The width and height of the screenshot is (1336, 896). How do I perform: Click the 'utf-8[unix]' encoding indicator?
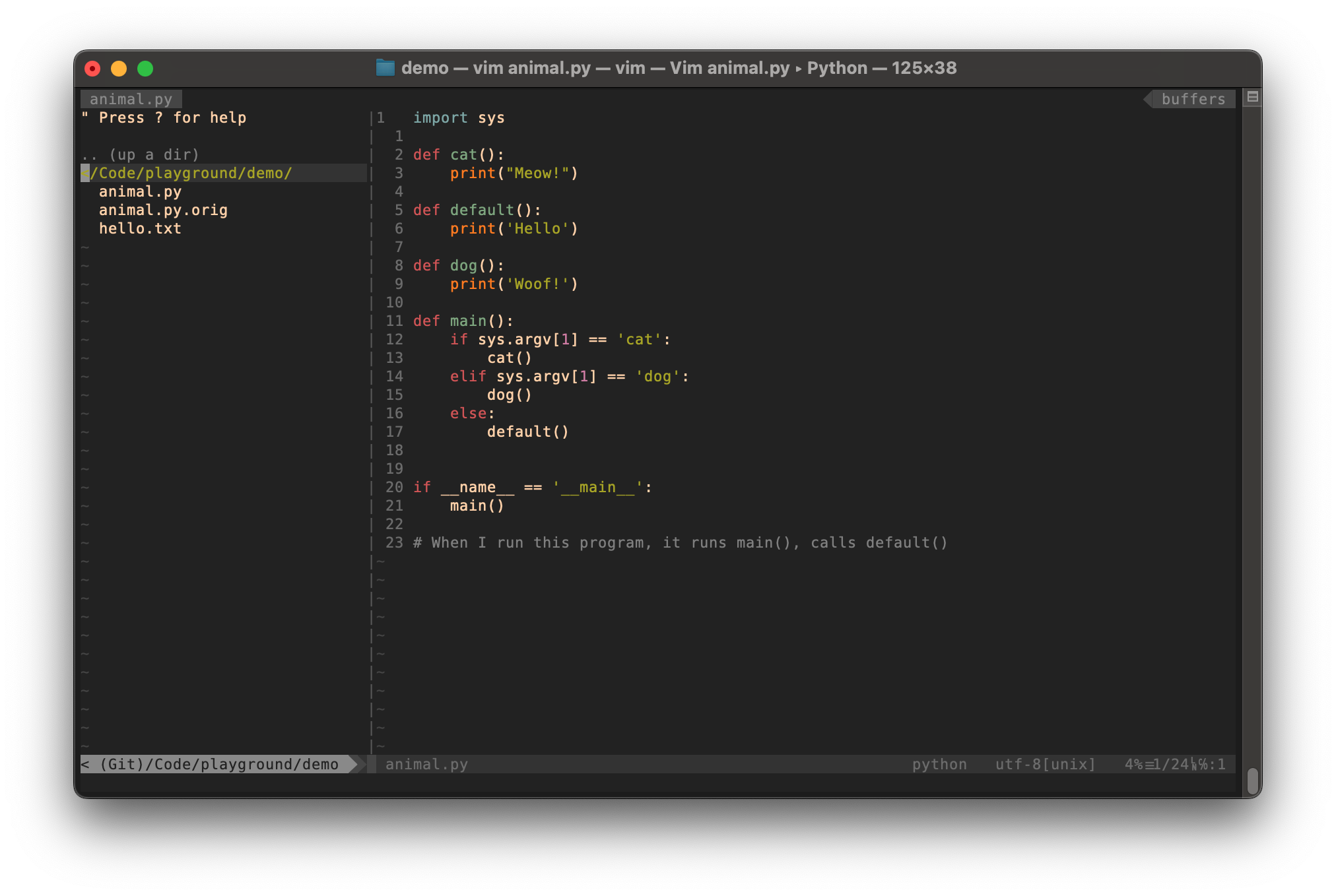point(1046,764)
